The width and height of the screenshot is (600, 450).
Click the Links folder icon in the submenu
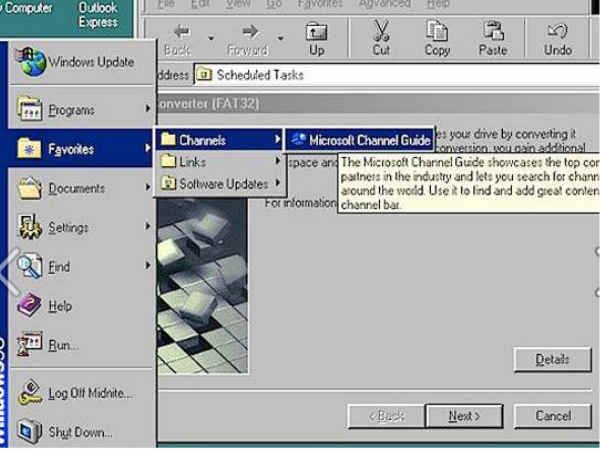168,161
